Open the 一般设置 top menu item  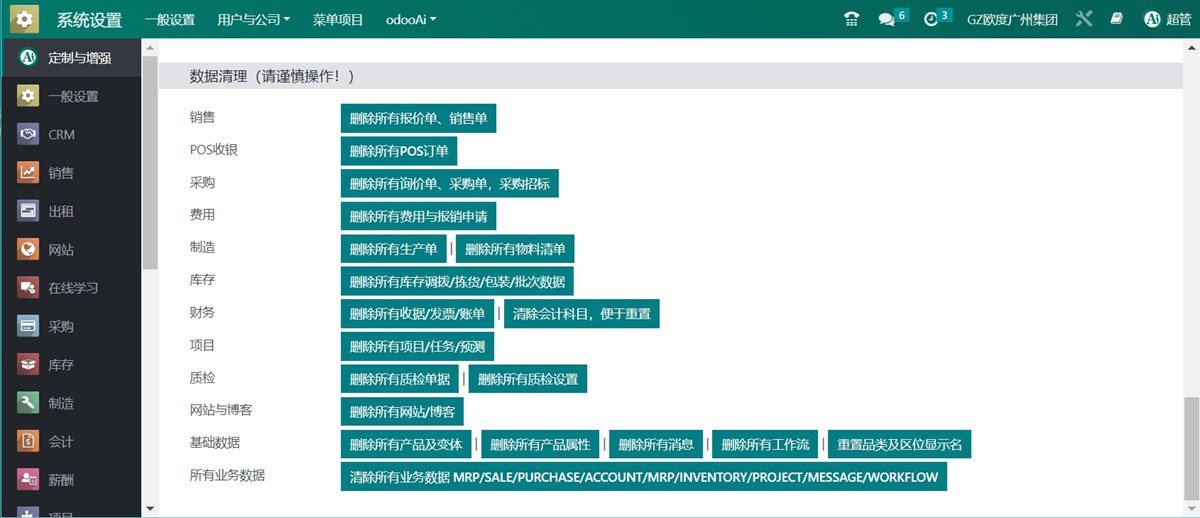click(x=169, y=19)
